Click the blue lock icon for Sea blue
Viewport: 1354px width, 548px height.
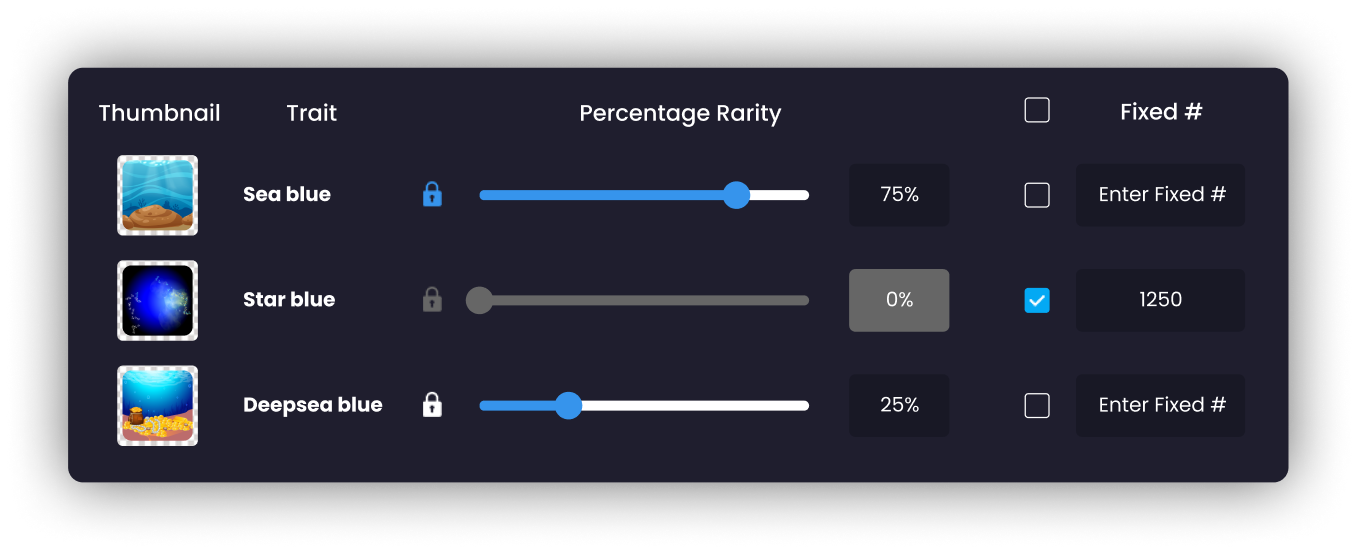pyautogui.click(x=432, y=194)
